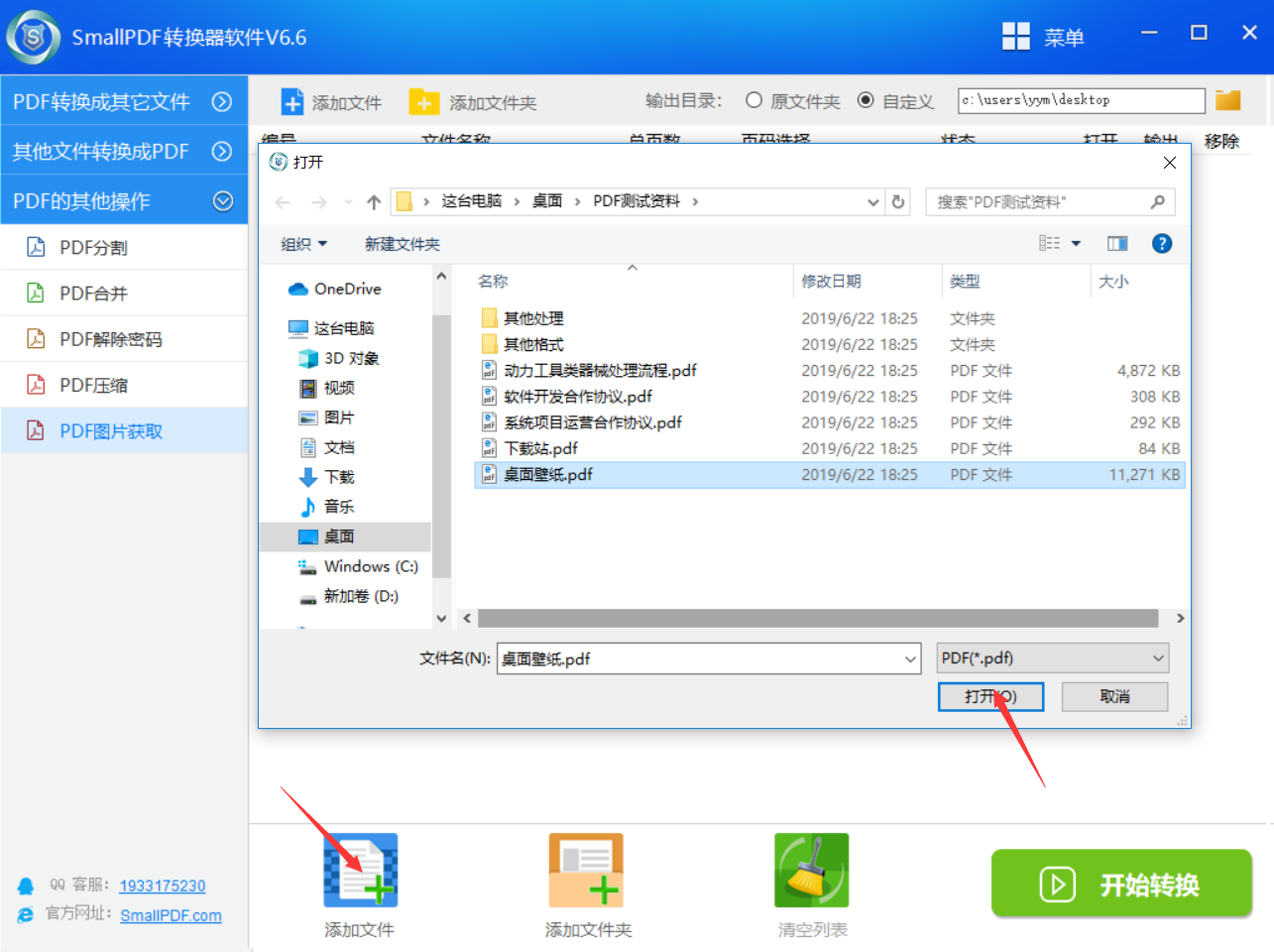Expand 其他文件转换成PDF section
This screenshot has height=952, width=1274.
coord(124,151)
